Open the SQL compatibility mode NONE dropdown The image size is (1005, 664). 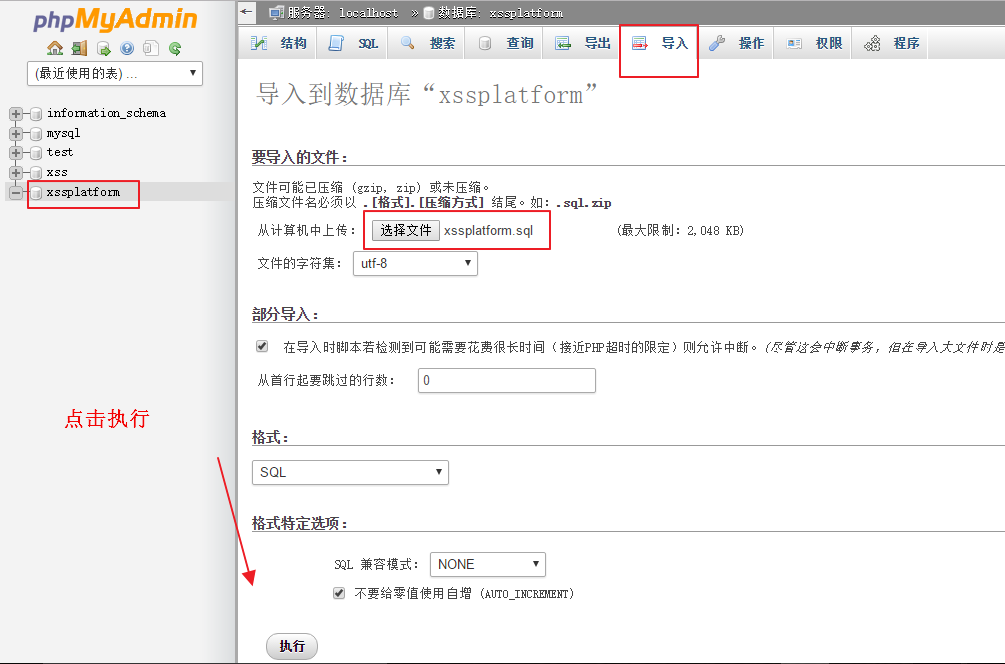click(x=488, y=565)
